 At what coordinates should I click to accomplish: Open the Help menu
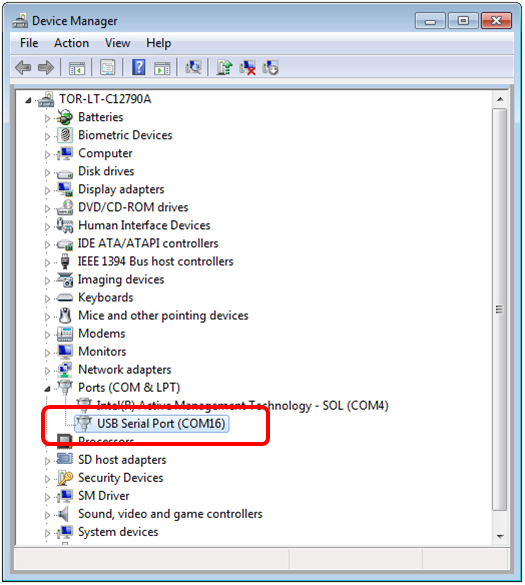pos(159,43)
